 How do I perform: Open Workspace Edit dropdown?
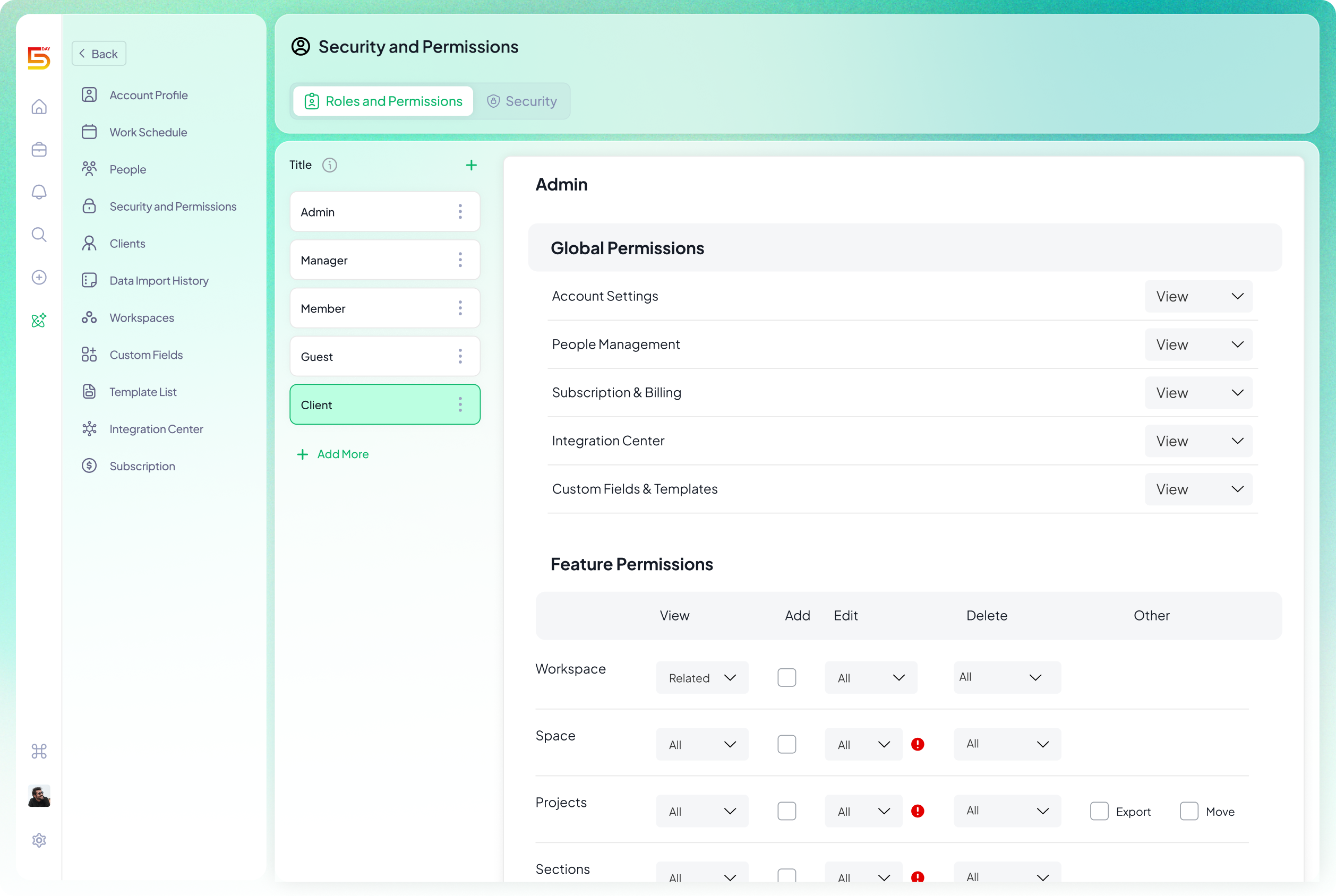point(871,678)
